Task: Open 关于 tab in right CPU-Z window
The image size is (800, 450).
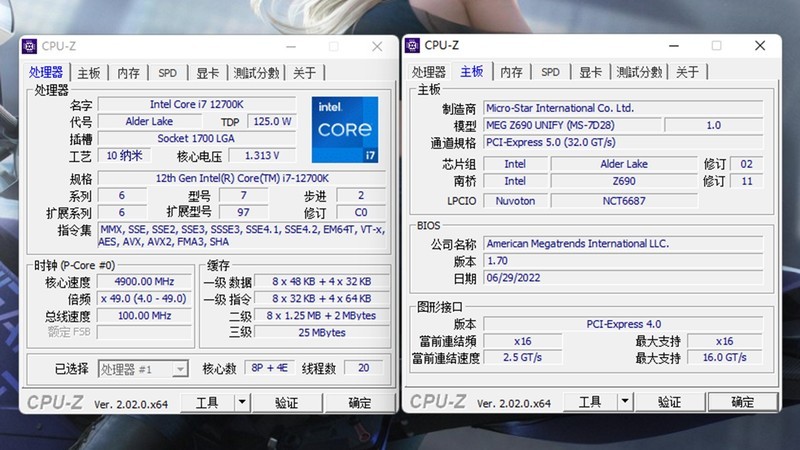Action: click(x=687, y=72)
